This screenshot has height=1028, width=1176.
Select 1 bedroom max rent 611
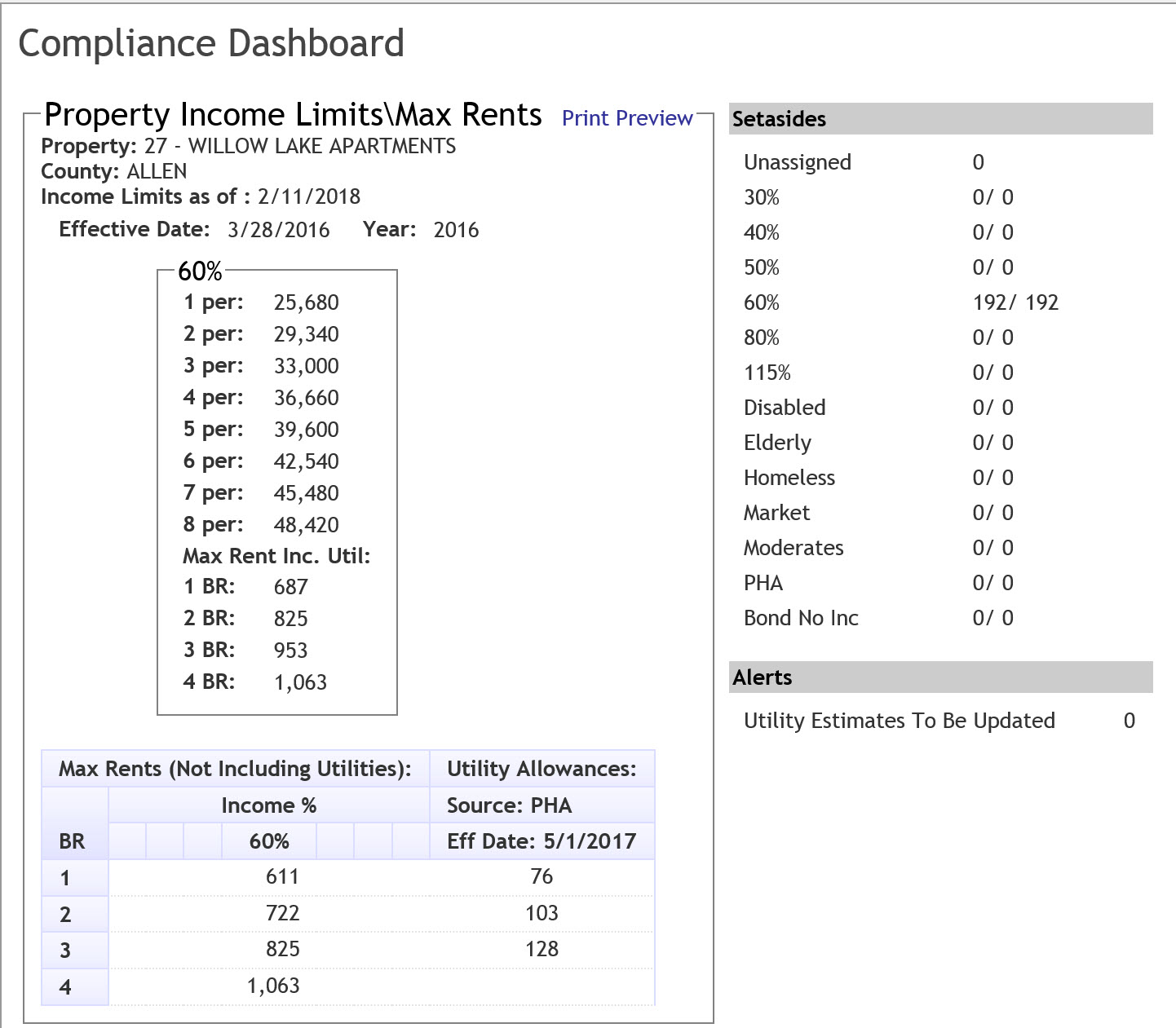point(282,877)
